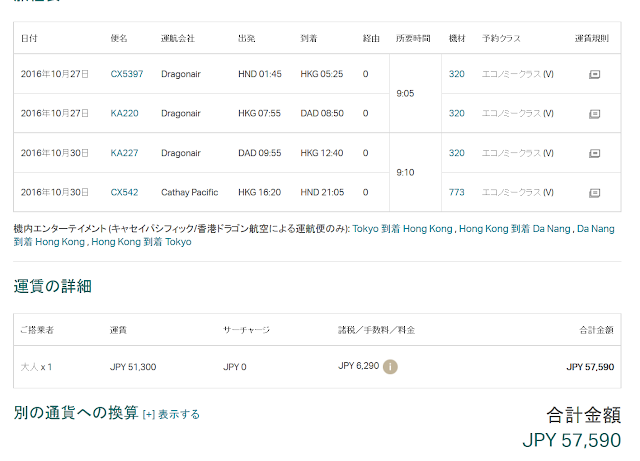The height and width of the screenshot is (461, 640).
Task: Open fare rules icon for KA227 row
Action: pyautogui.click(x=594, y=154)
